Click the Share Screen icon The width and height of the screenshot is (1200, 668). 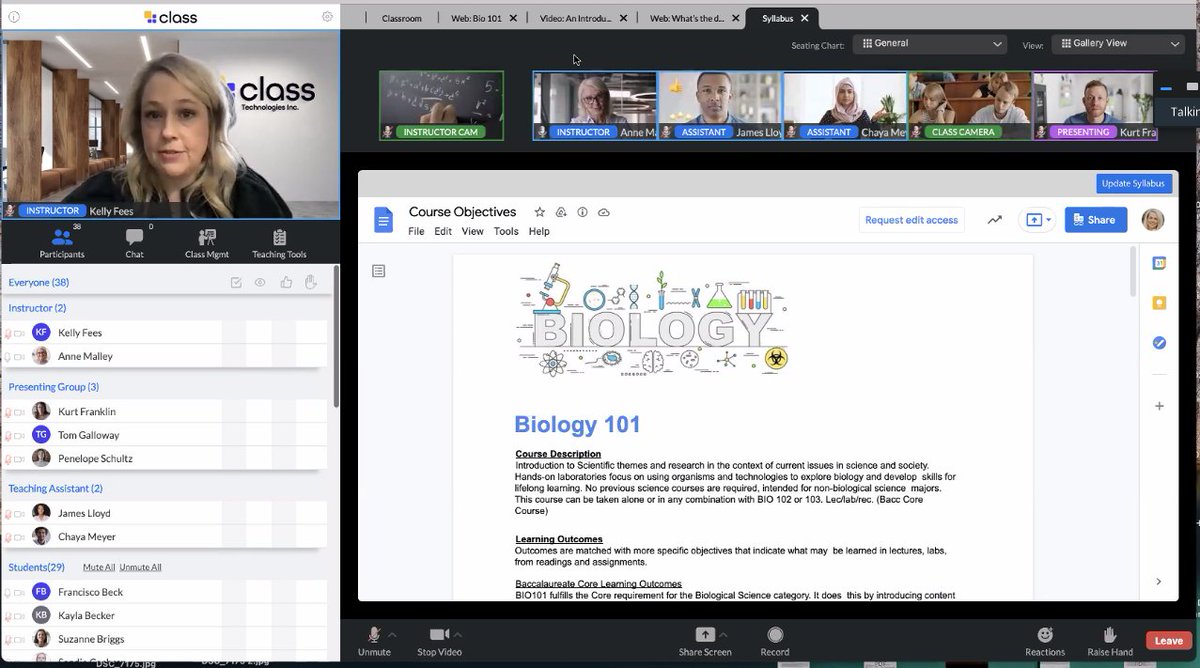[x=705, y=635]
